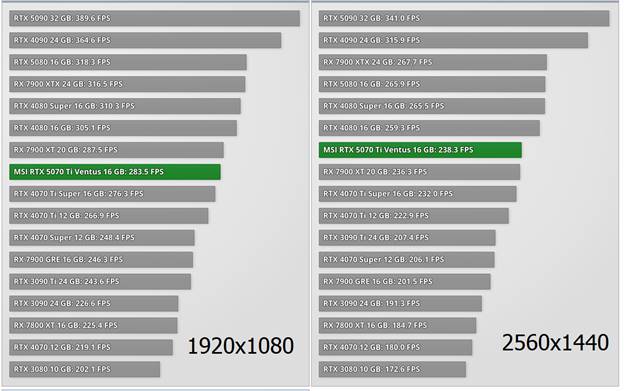The image size is (624, 391).
Task: Click the RTX 5090 389.6 FPS bar
Action: click(154, 18)
